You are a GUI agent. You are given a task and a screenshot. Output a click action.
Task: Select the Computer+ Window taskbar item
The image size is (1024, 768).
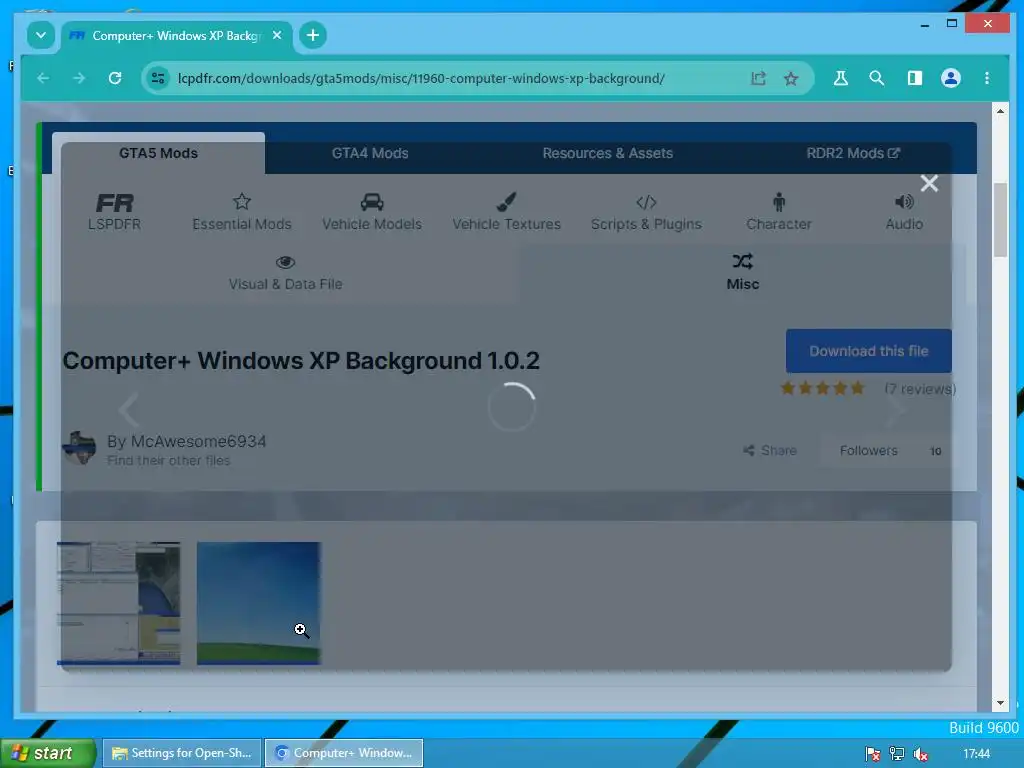point(344,753)
